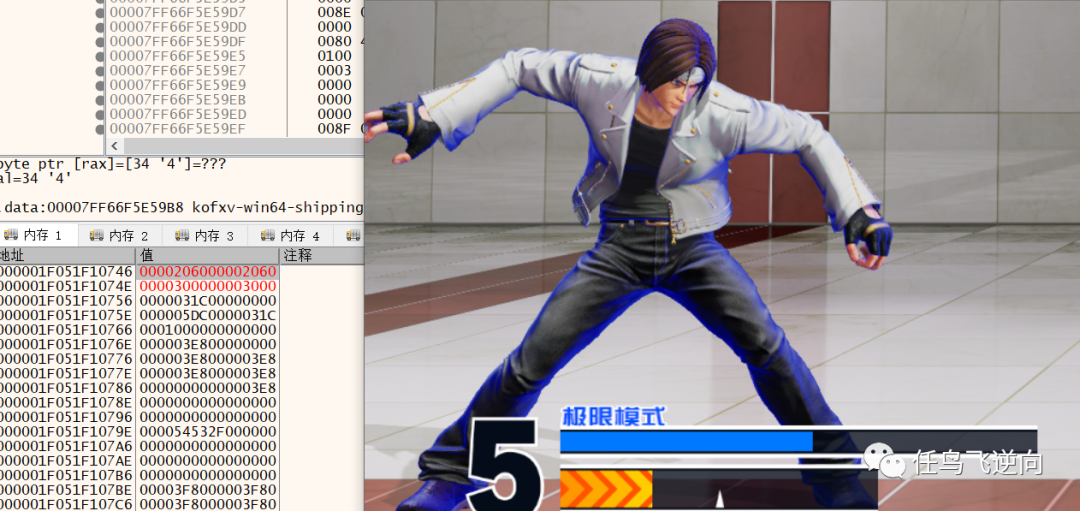Select memory address ending 10766
1080x511 pixels.
pyautogui.click(x=67, y=330)
